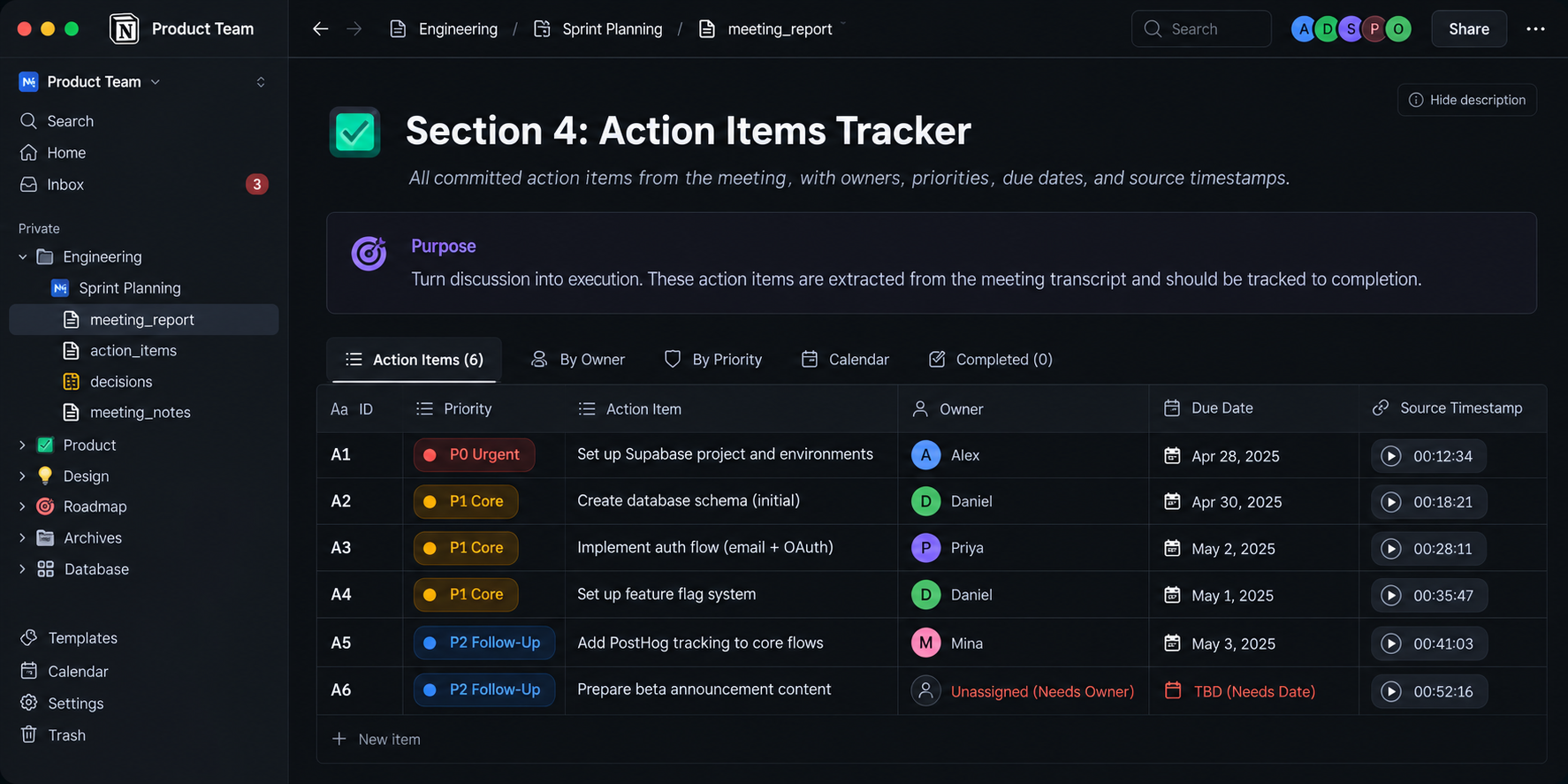Click the red calendar icon for TBD date
Viewport: 1568px width, 784px height.
coord(1173,690)
